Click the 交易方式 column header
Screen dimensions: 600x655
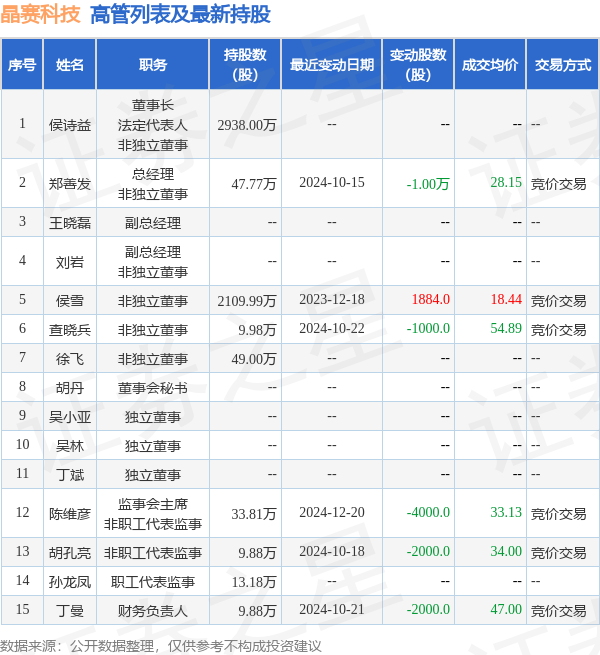pyautogui.click(x=562, y=65)
